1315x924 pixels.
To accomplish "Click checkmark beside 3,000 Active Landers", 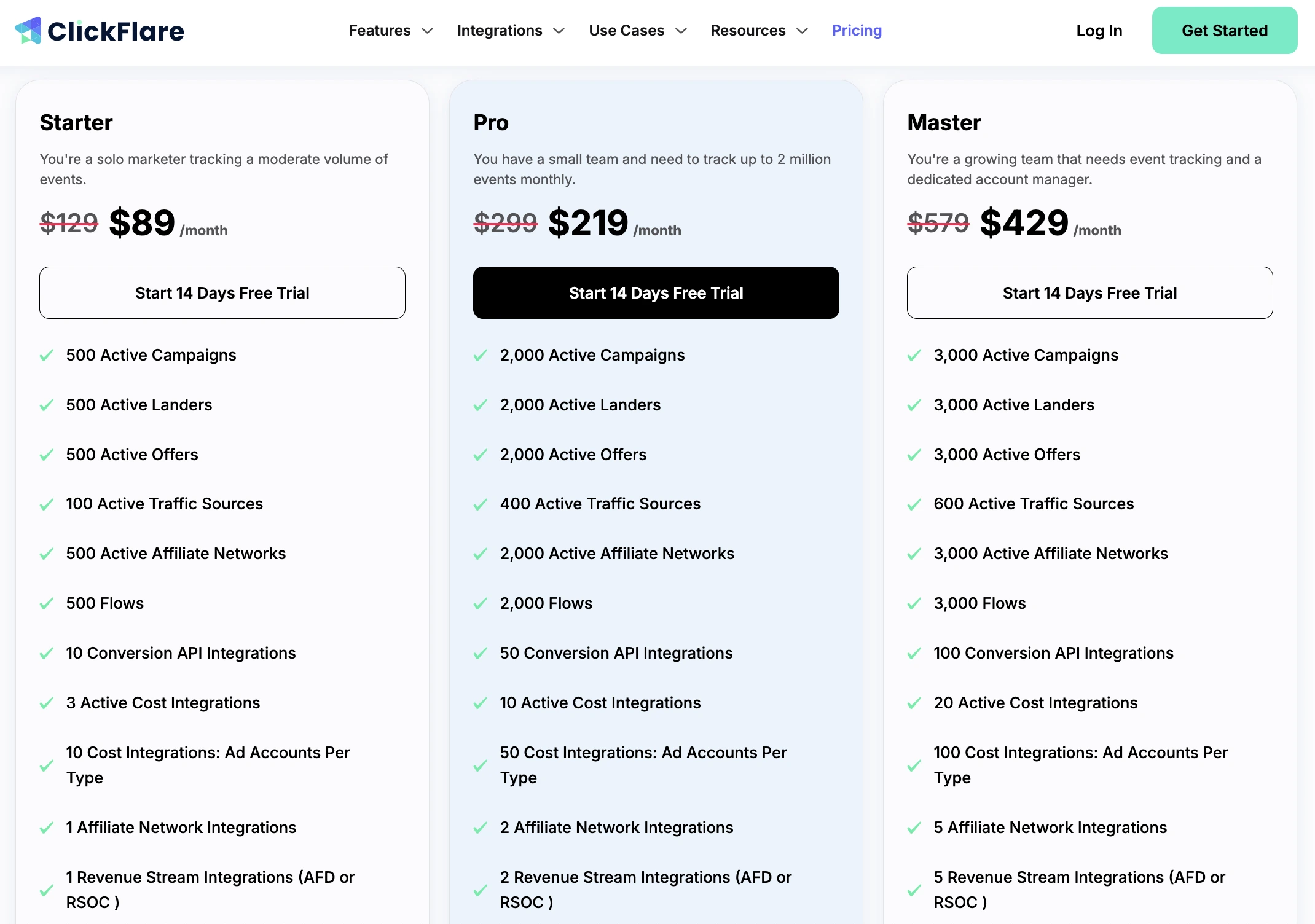I will pos(914,405).
